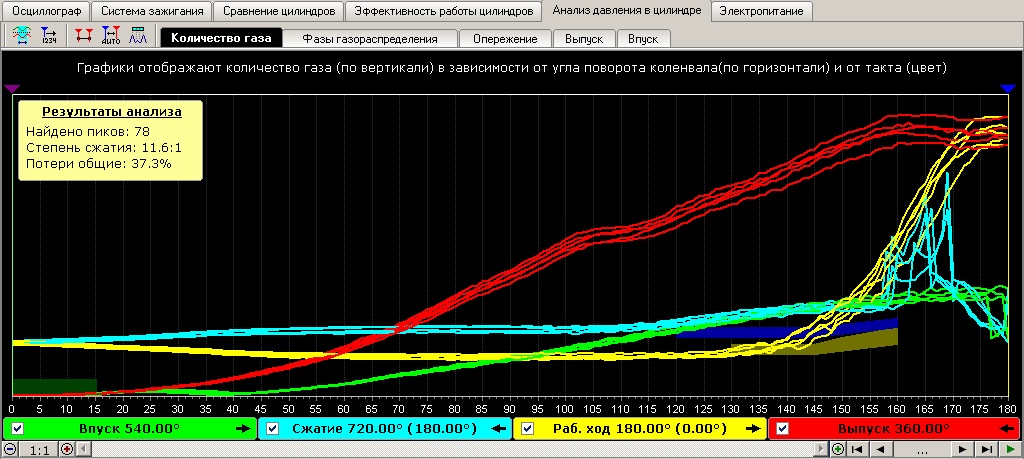Click the Степень сжатия: 11.6:1 line
The image size is (1024, 459).
tap(103, 148)
